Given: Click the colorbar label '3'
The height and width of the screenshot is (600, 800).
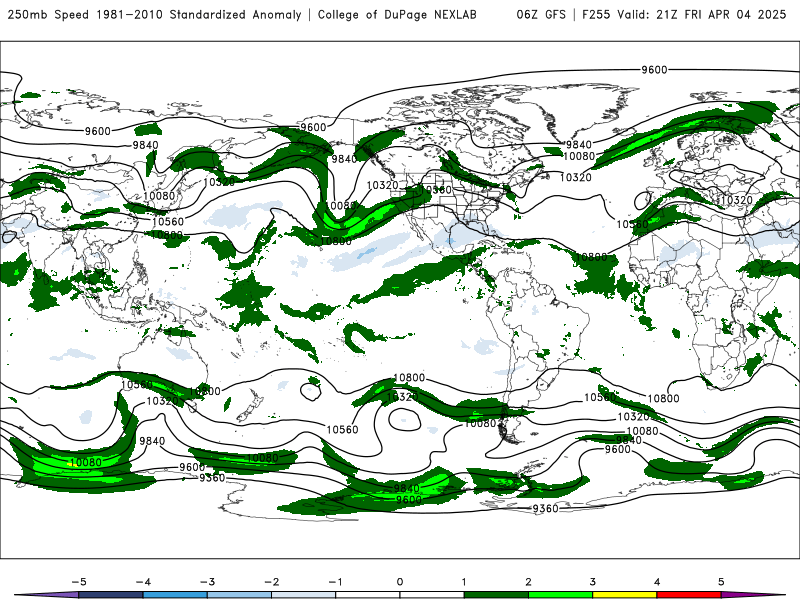Looking at the screenshot, I should pos(592,582).
